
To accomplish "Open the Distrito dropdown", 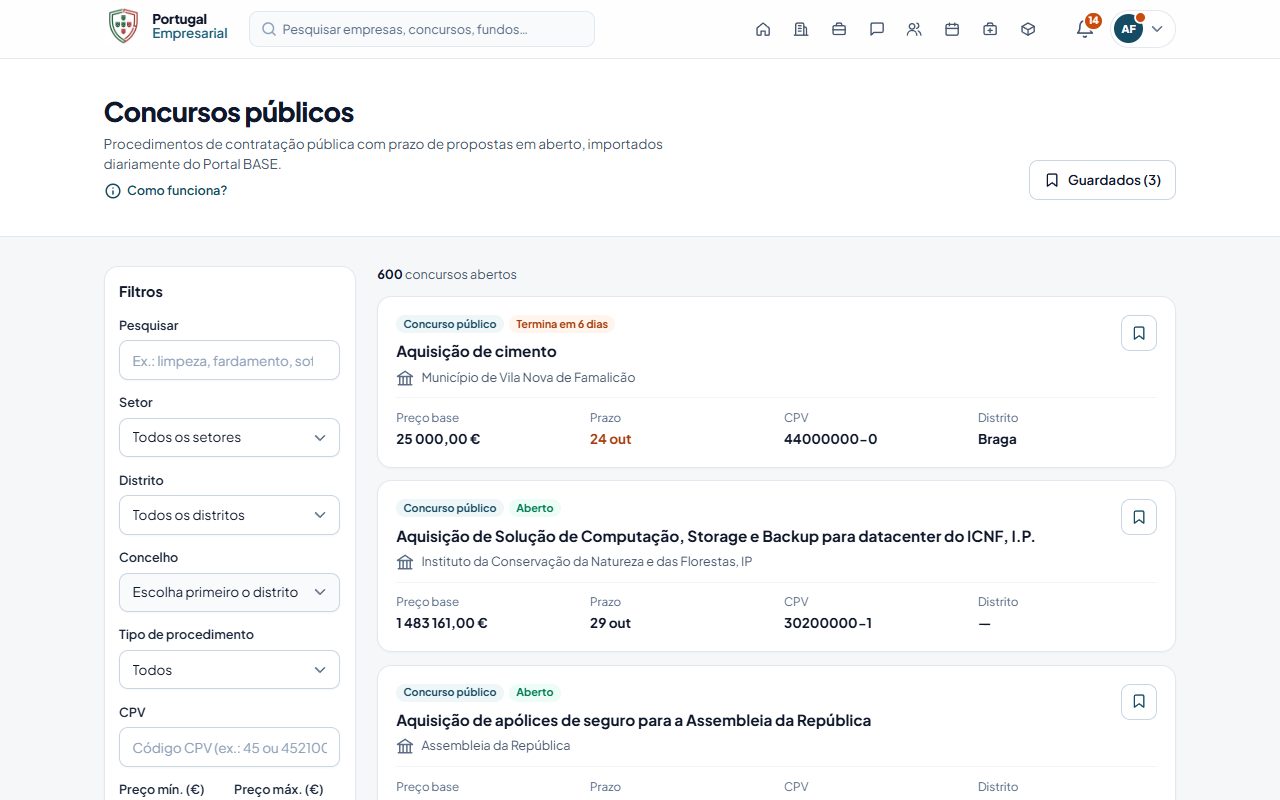I will tap(229, 515).
